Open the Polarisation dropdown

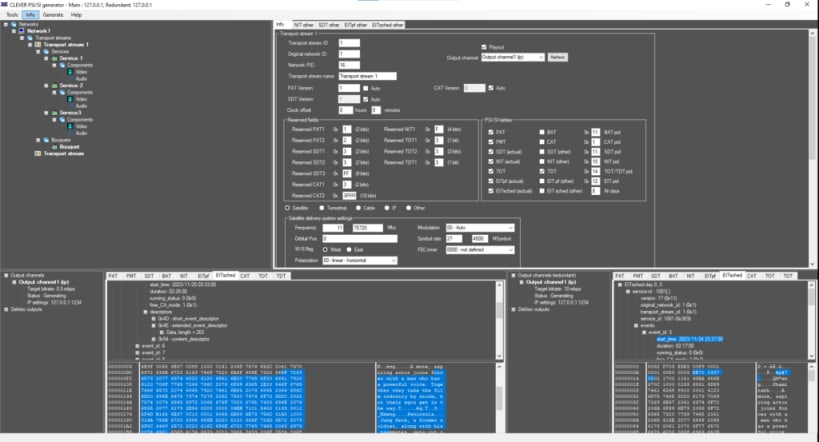pyautogui.click(x=359, y=260)
